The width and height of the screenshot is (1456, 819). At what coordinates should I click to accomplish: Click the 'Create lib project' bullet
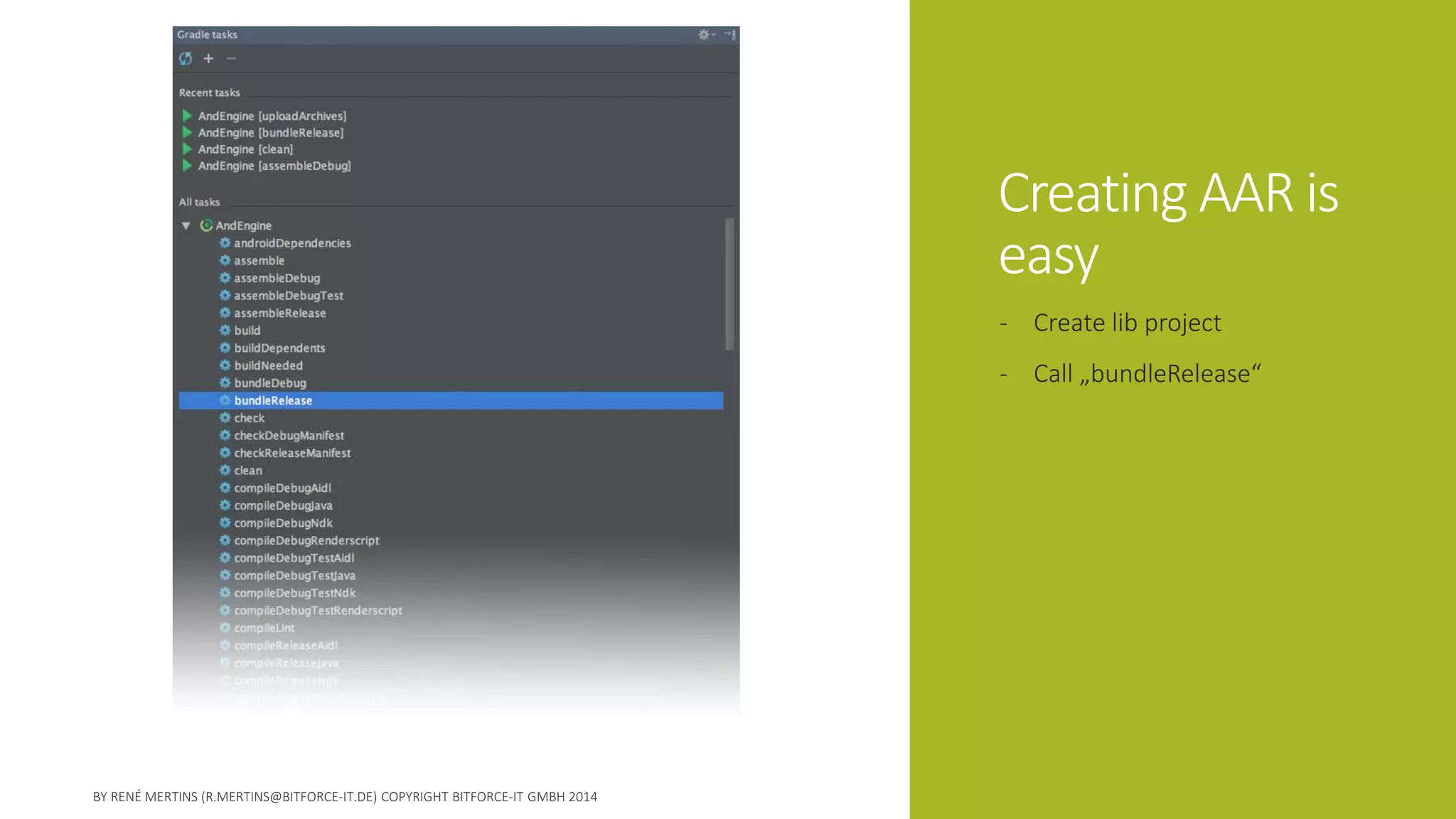1127,323
